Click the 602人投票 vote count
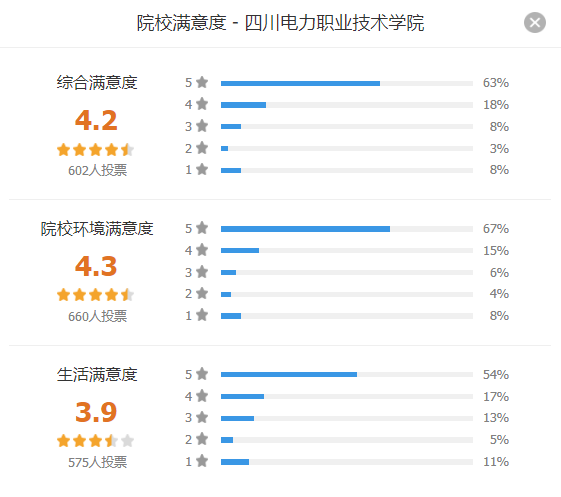This screenshot has height=497, width=561. (x=97, y=170)
